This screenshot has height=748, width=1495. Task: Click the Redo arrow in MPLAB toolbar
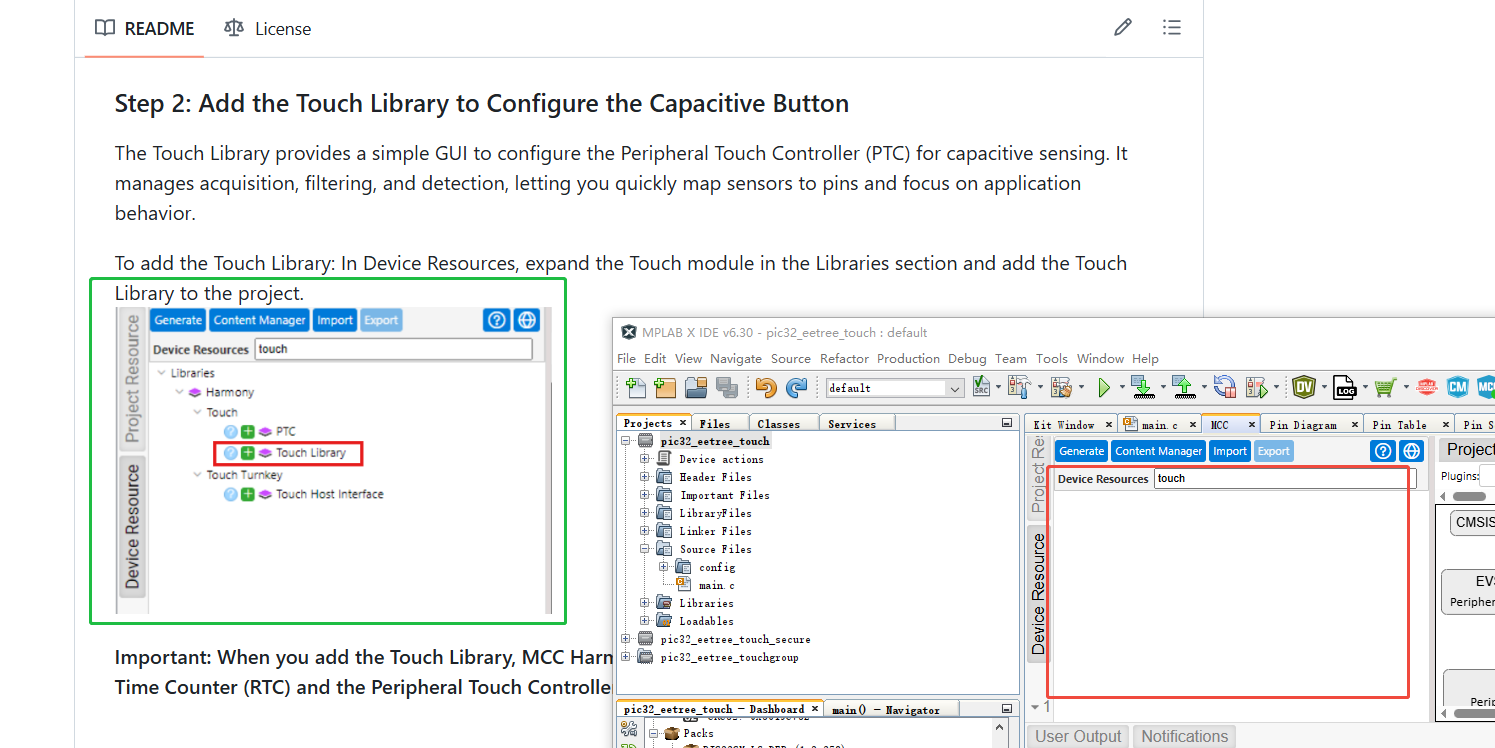coord(797,387)
